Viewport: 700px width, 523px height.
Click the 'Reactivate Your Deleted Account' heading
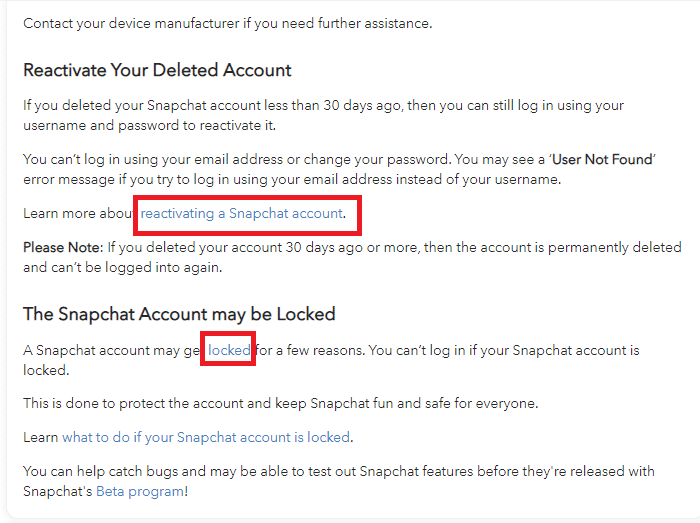pos(157,71)
